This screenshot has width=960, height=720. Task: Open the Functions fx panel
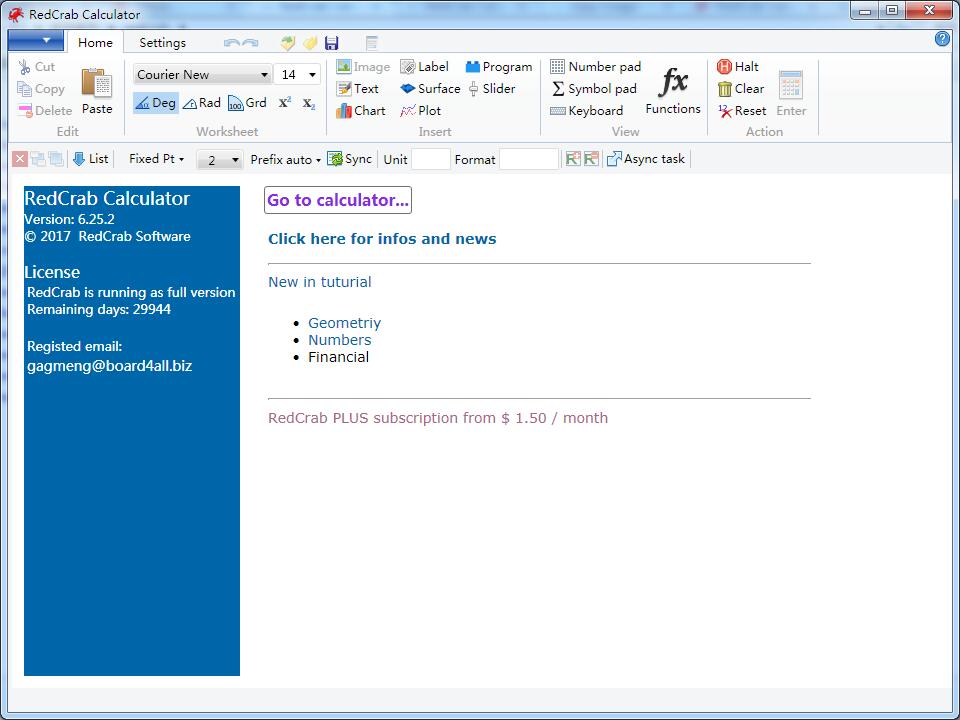(673, 91)
